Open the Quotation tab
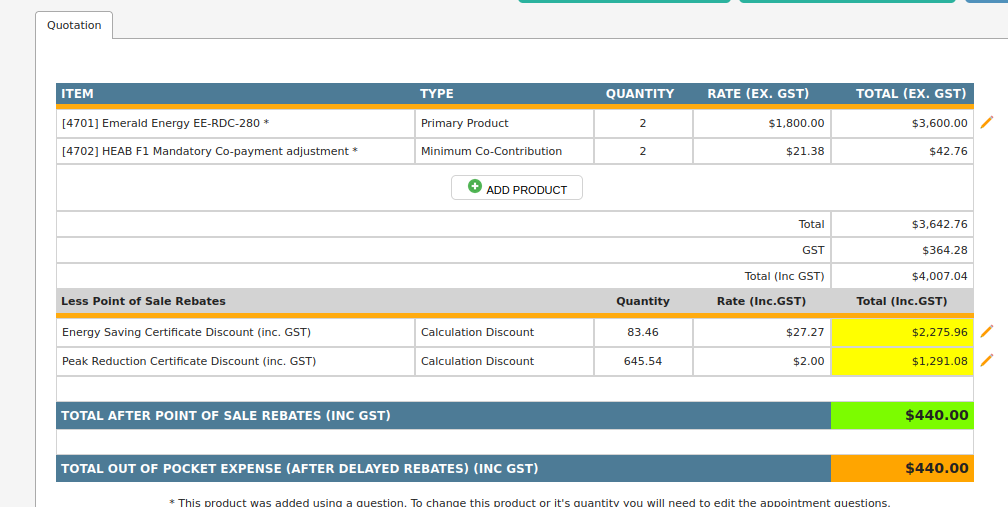 [74, 25]
